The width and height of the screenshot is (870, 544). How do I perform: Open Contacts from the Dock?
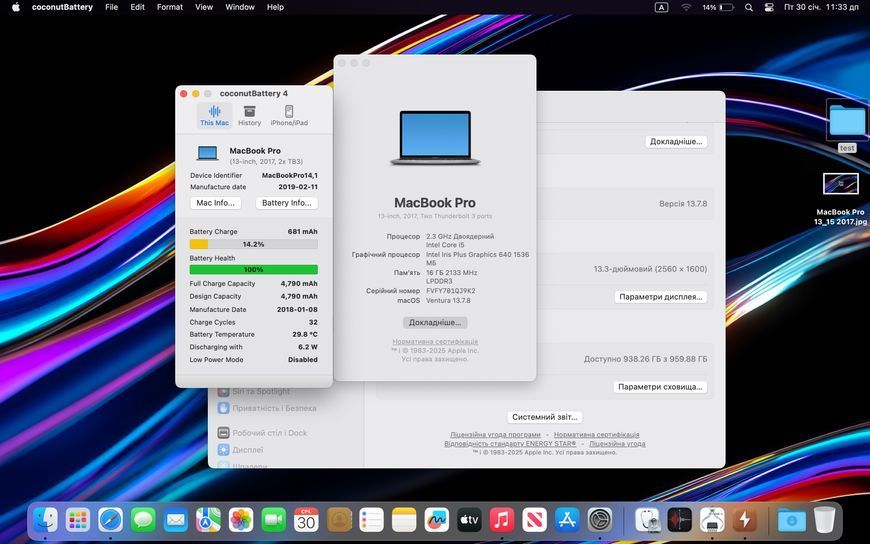pos(339,520)
